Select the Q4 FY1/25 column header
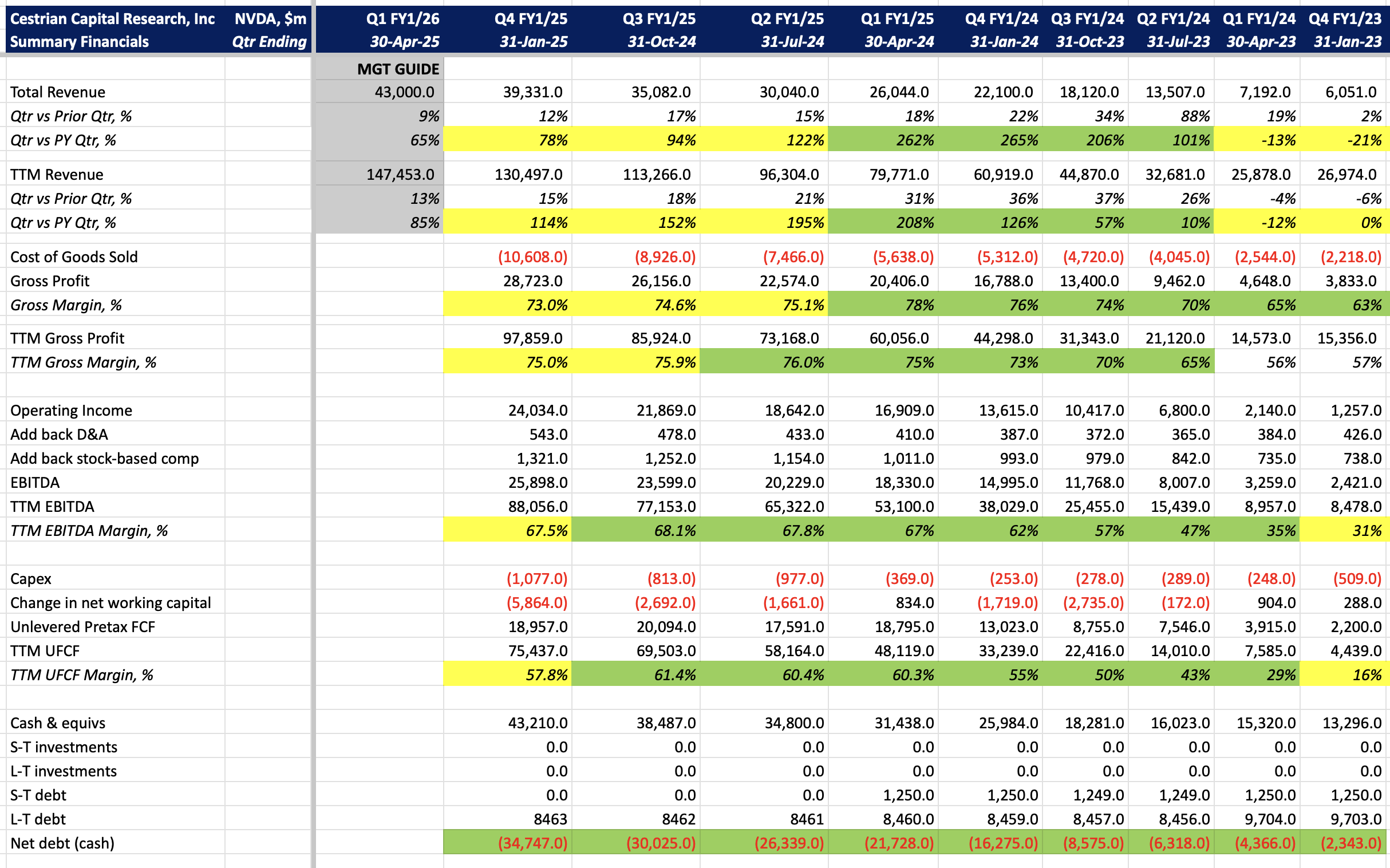 pos(530,19)
